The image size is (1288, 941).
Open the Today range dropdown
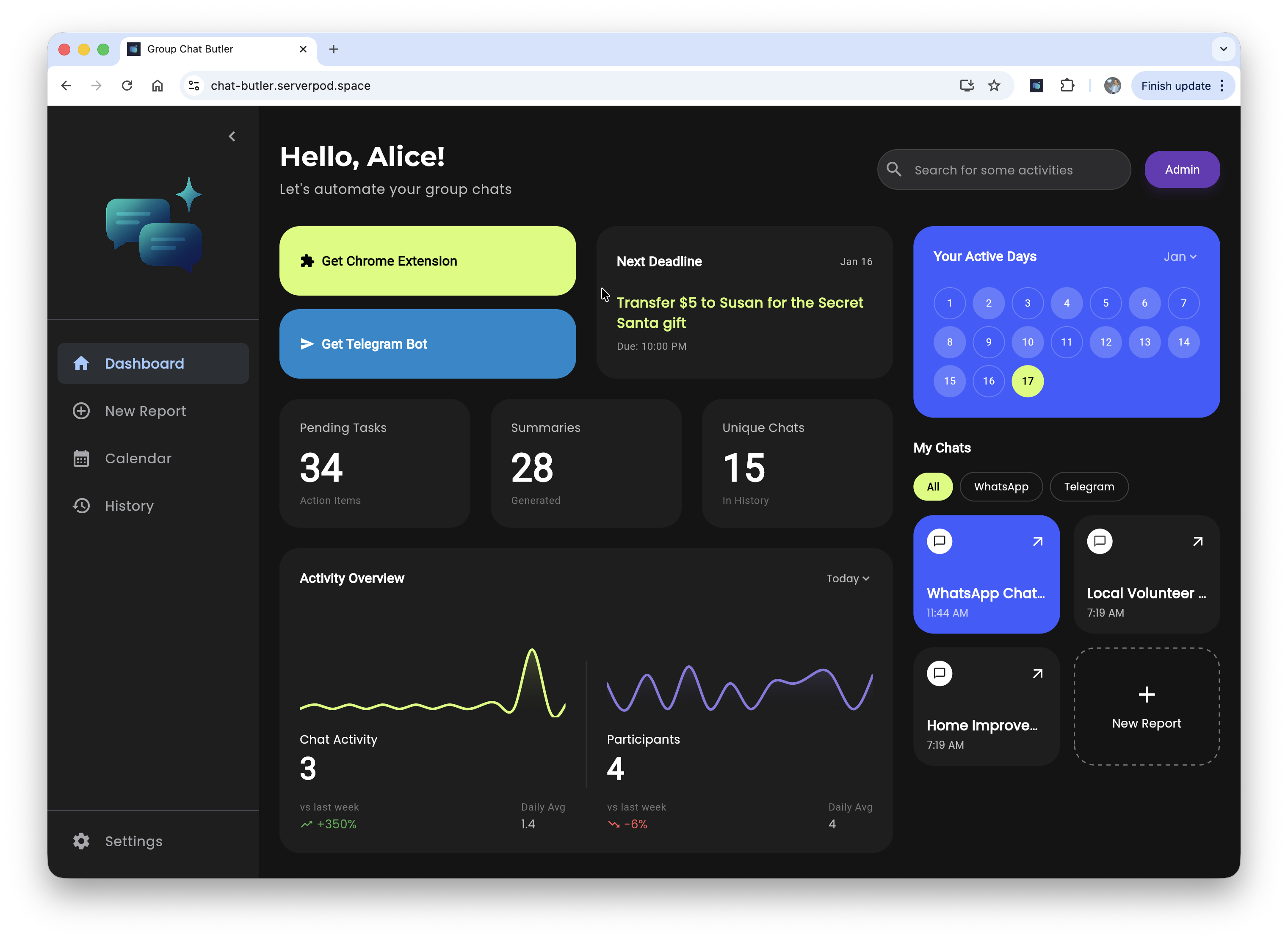(x=848, y=579)
